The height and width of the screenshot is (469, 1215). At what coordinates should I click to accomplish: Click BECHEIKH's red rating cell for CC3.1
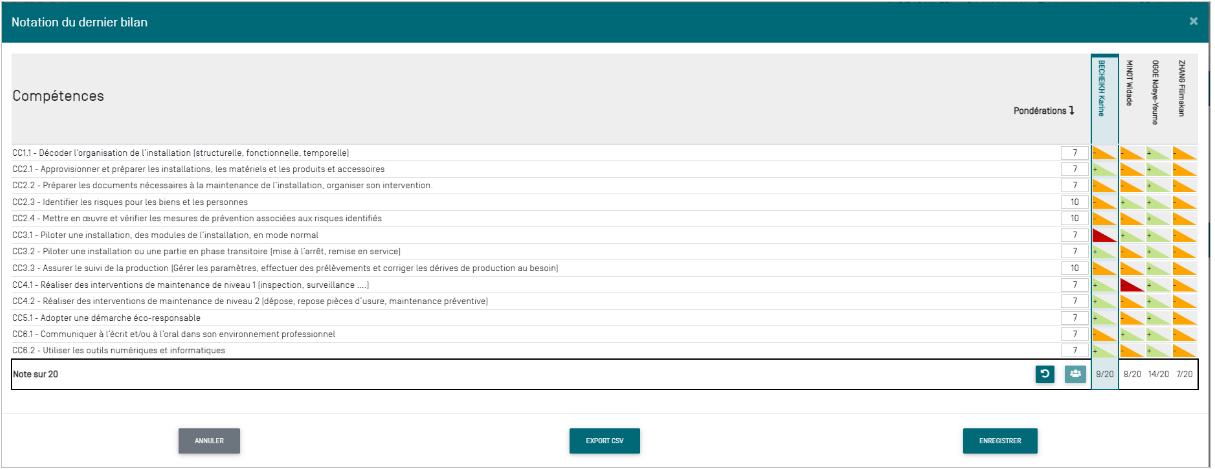click(1104, 235)
